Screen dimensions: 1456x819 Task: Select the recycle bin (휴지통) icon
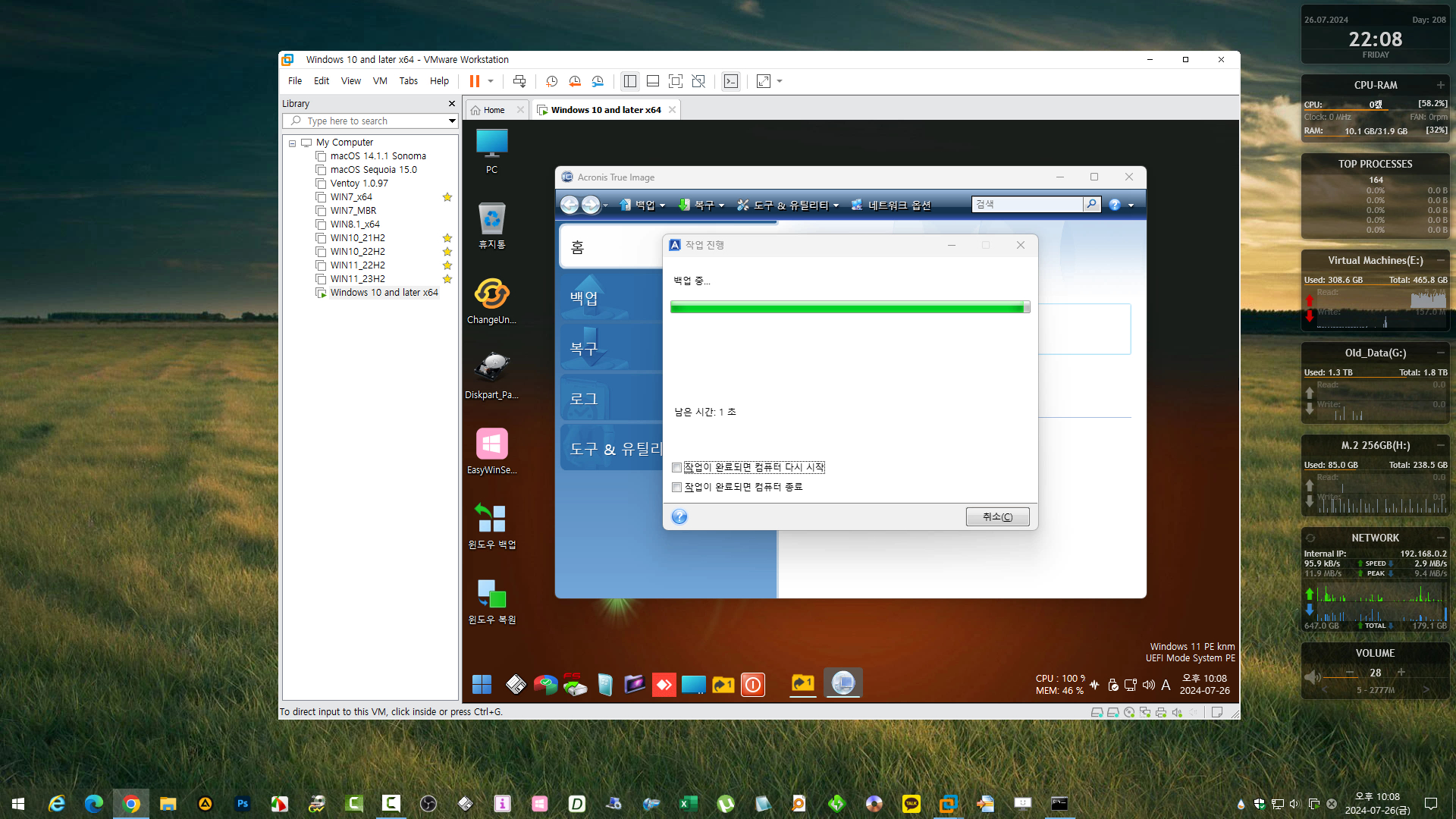tap(491, 225)
